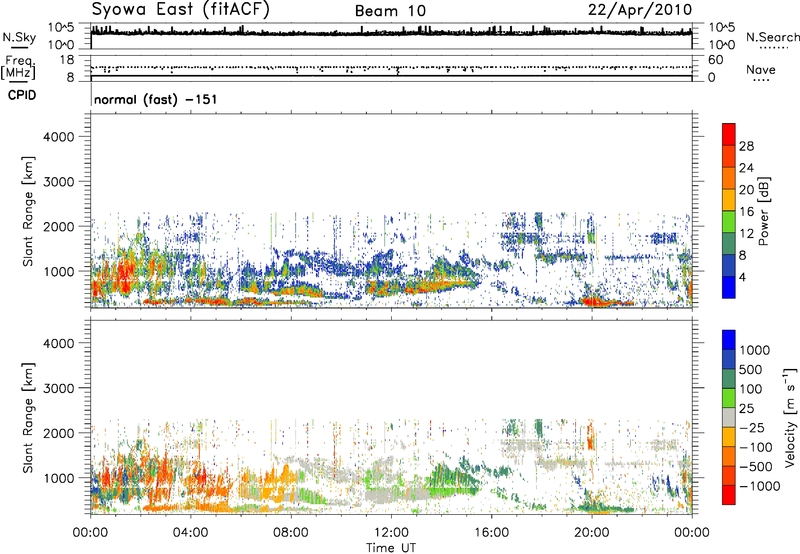800x554 pixels.
Task: Click the velocity colorbar green '100' value
Action: (x=751, y=389)
